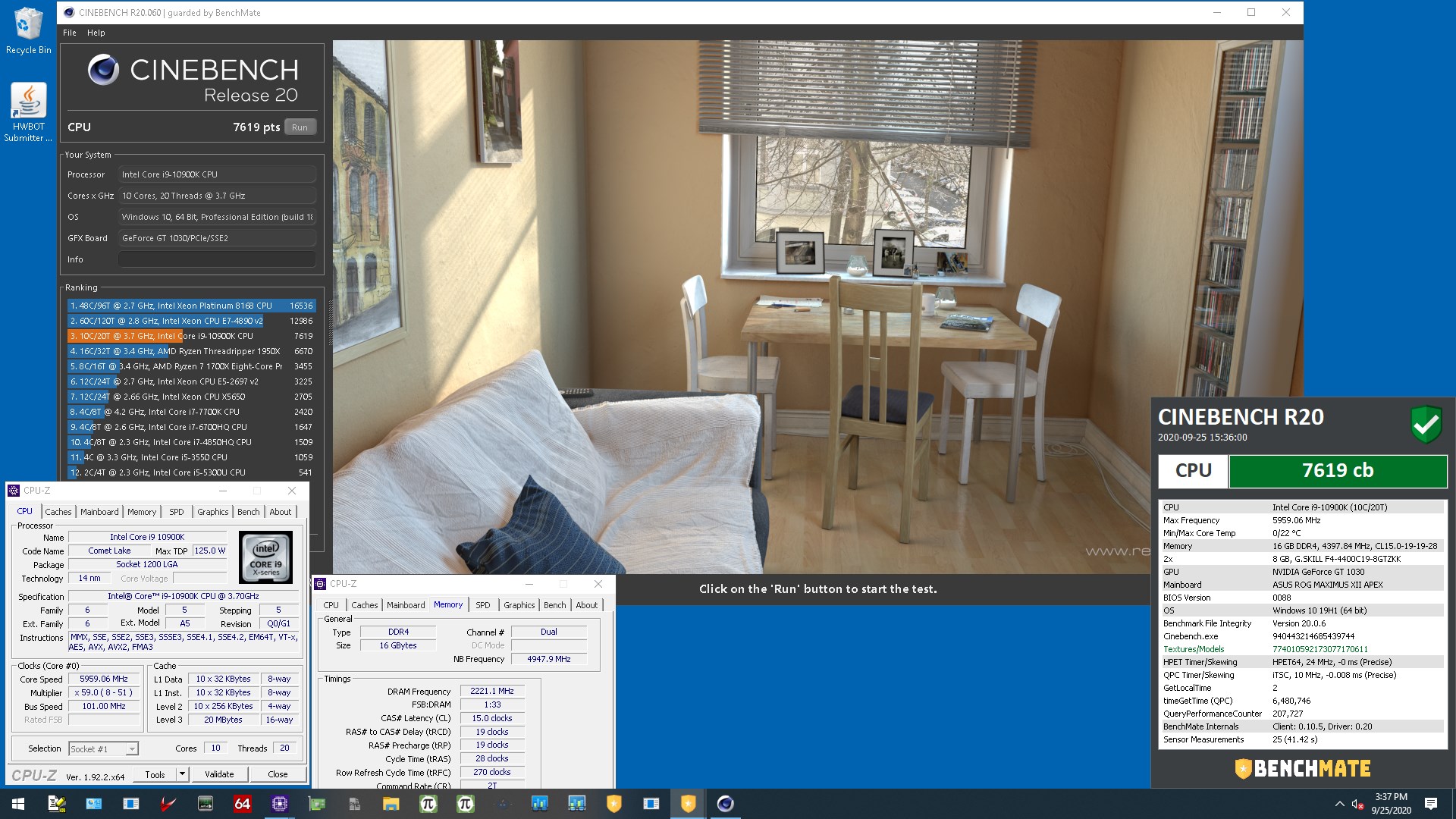1456x819 pixels.
Task: Click the Max Frequency 5959.06 MHz row
Action: coord(1301,520)
